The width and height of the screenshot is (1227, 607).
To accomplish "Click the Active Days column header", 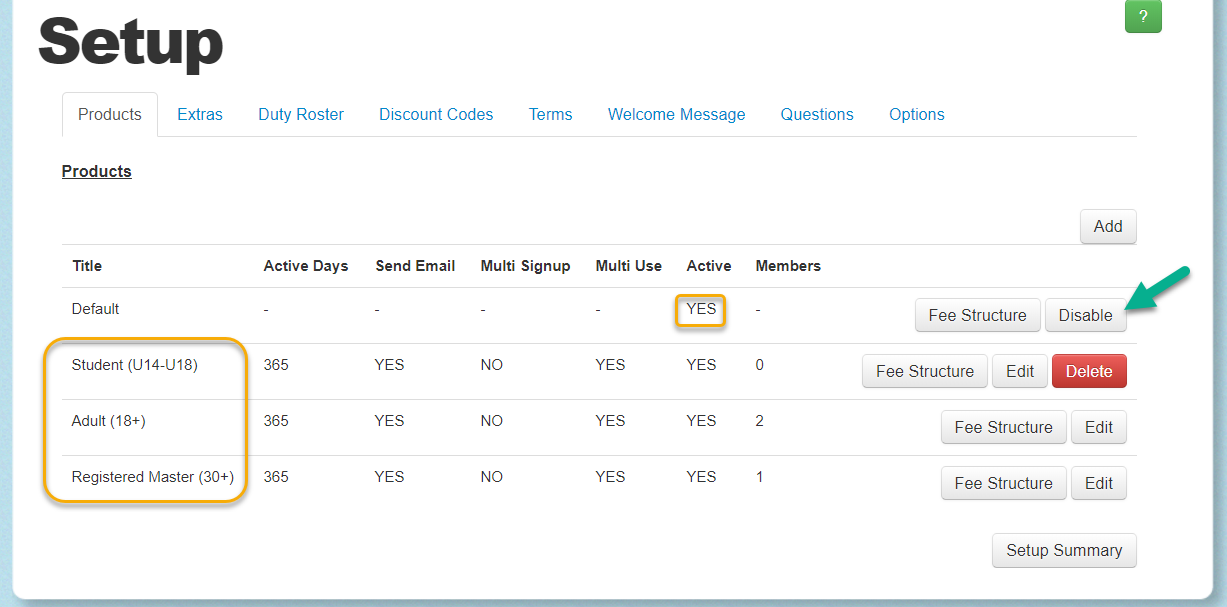I will [x=306, y=266].
